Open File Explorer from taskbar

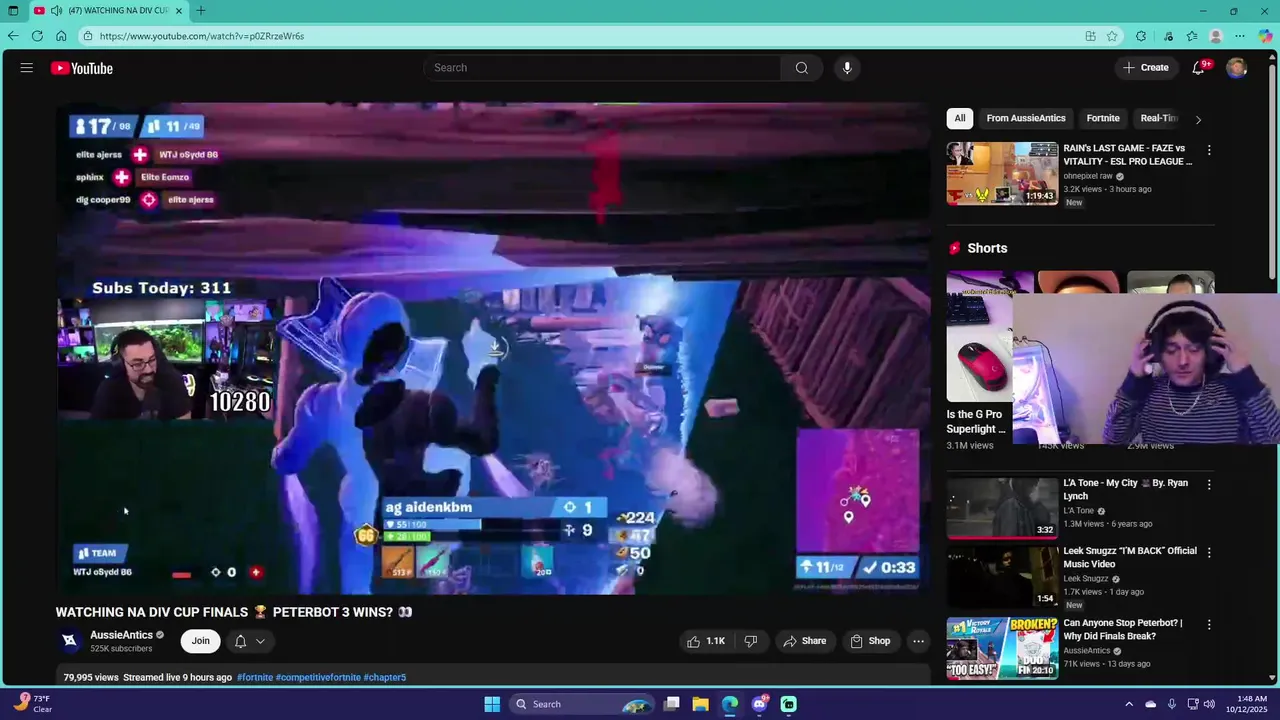pyautogui.click(x=700, y=704)
